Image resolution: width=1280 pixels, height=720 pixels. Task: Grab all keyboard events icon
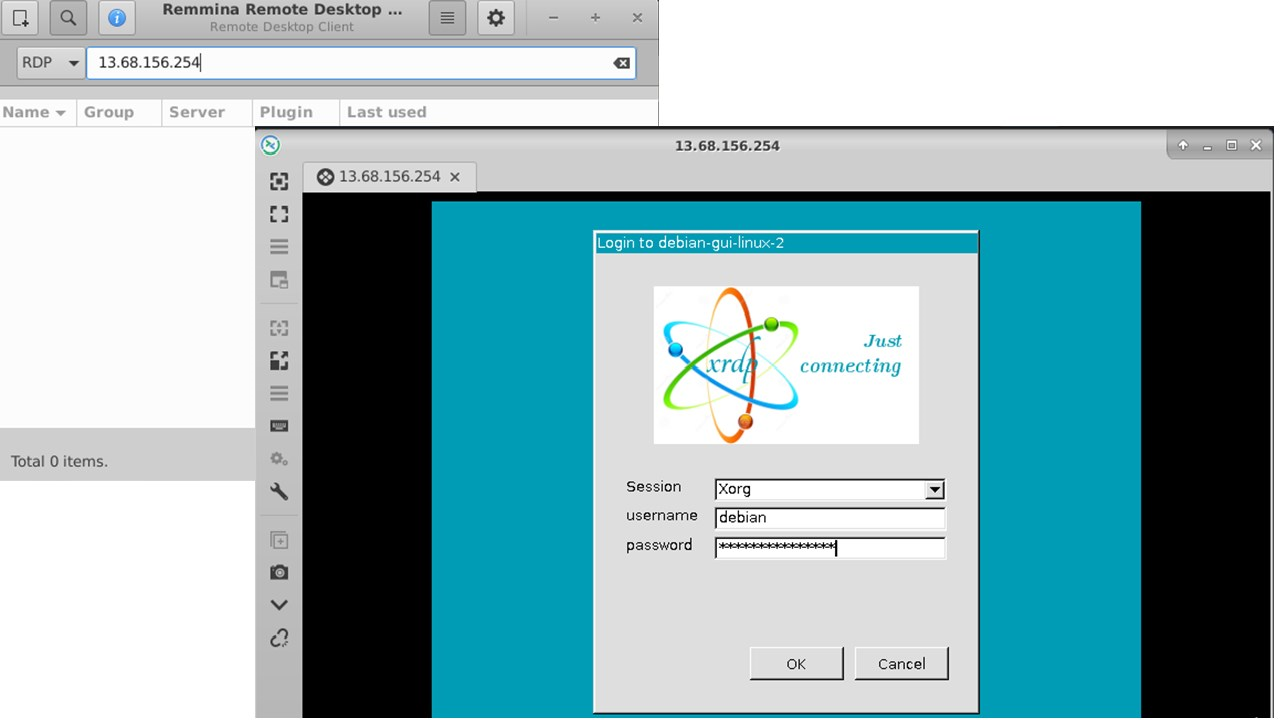click(279, 425)
